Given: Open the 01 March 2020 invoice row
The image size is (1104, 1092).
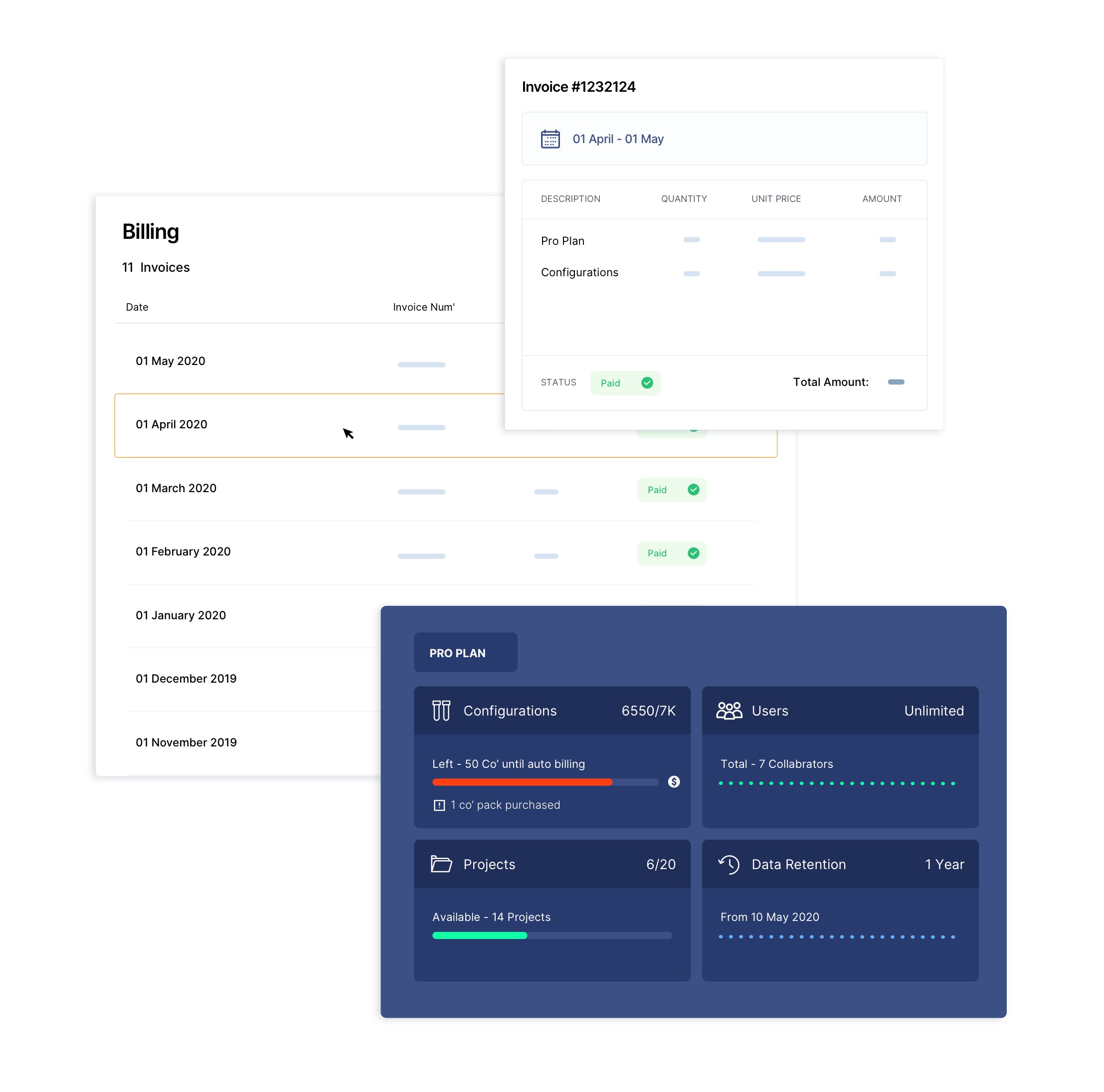Looking at the screenshot, I should tap(442, 489).
